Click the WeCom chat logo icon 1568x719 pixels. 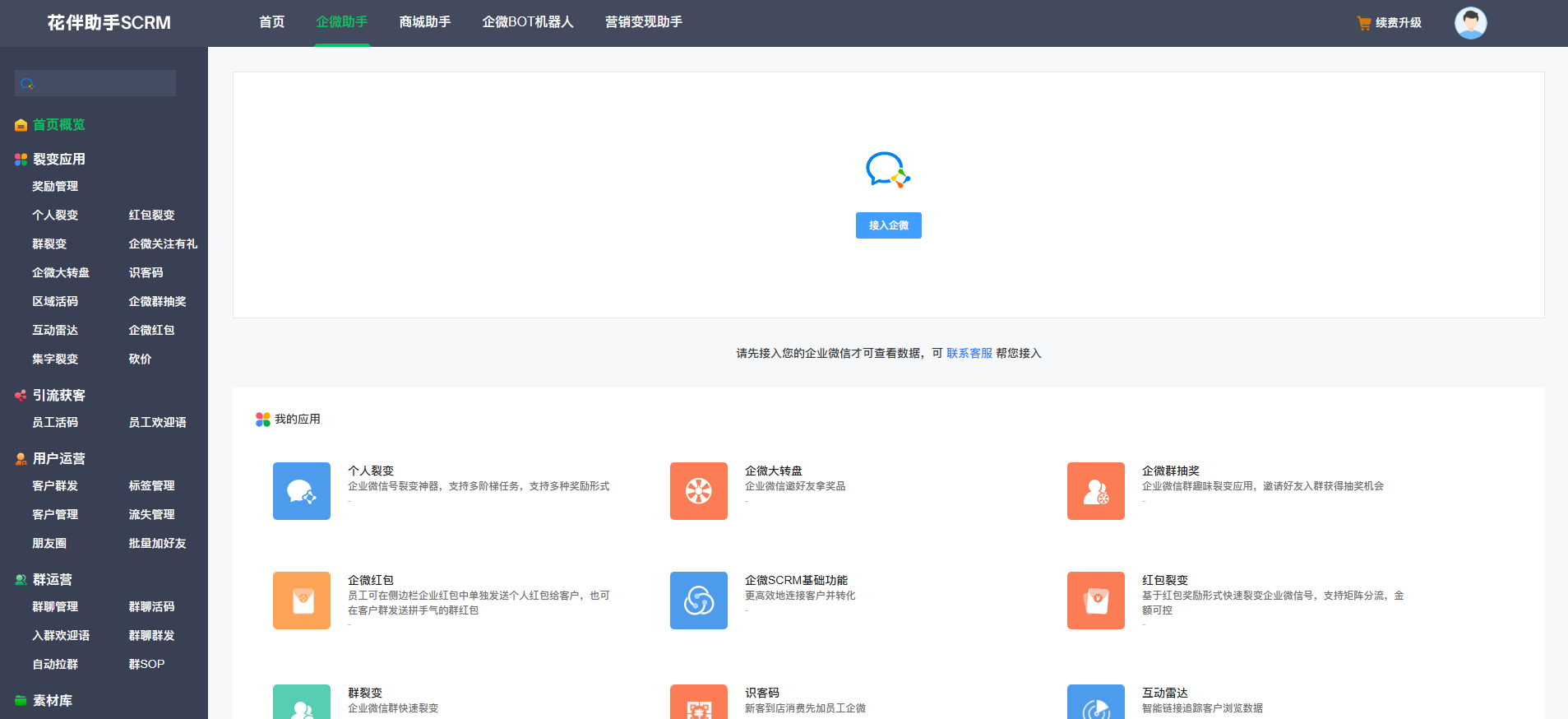(x=888, y=169)
